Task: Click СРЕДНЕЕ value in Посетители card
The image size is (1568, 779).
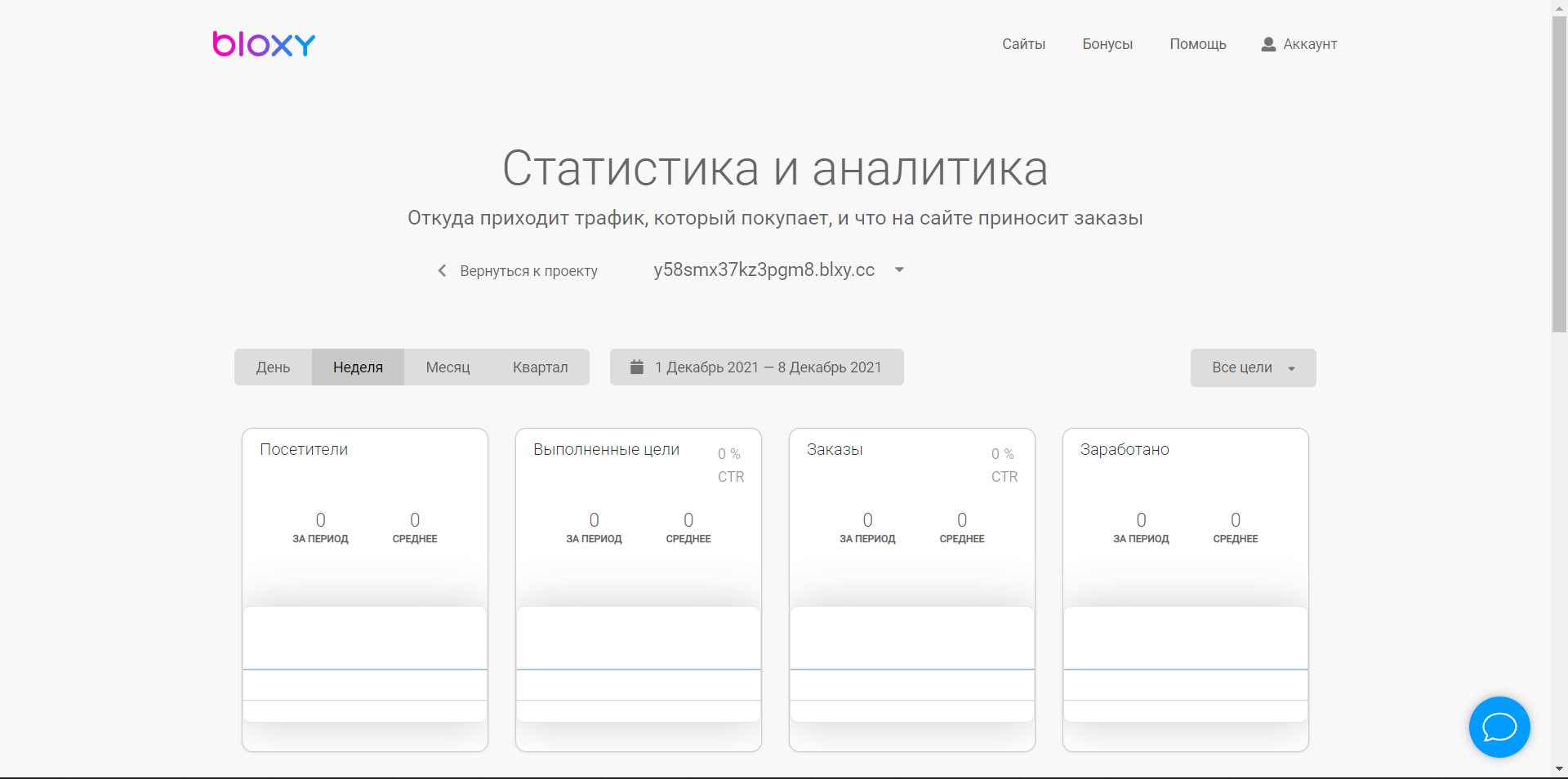Action: point(415,520)
